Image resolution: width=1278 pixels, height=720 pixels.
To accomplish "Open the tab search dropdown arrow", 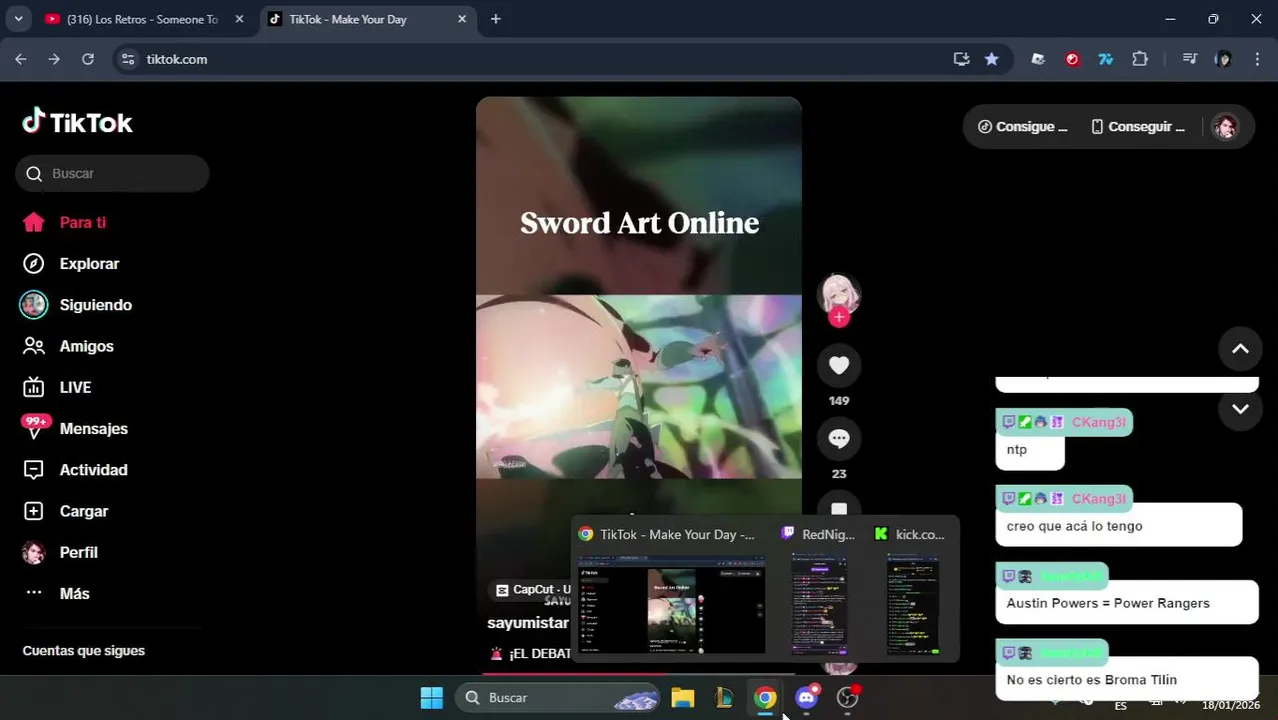I will click(18, 19).
